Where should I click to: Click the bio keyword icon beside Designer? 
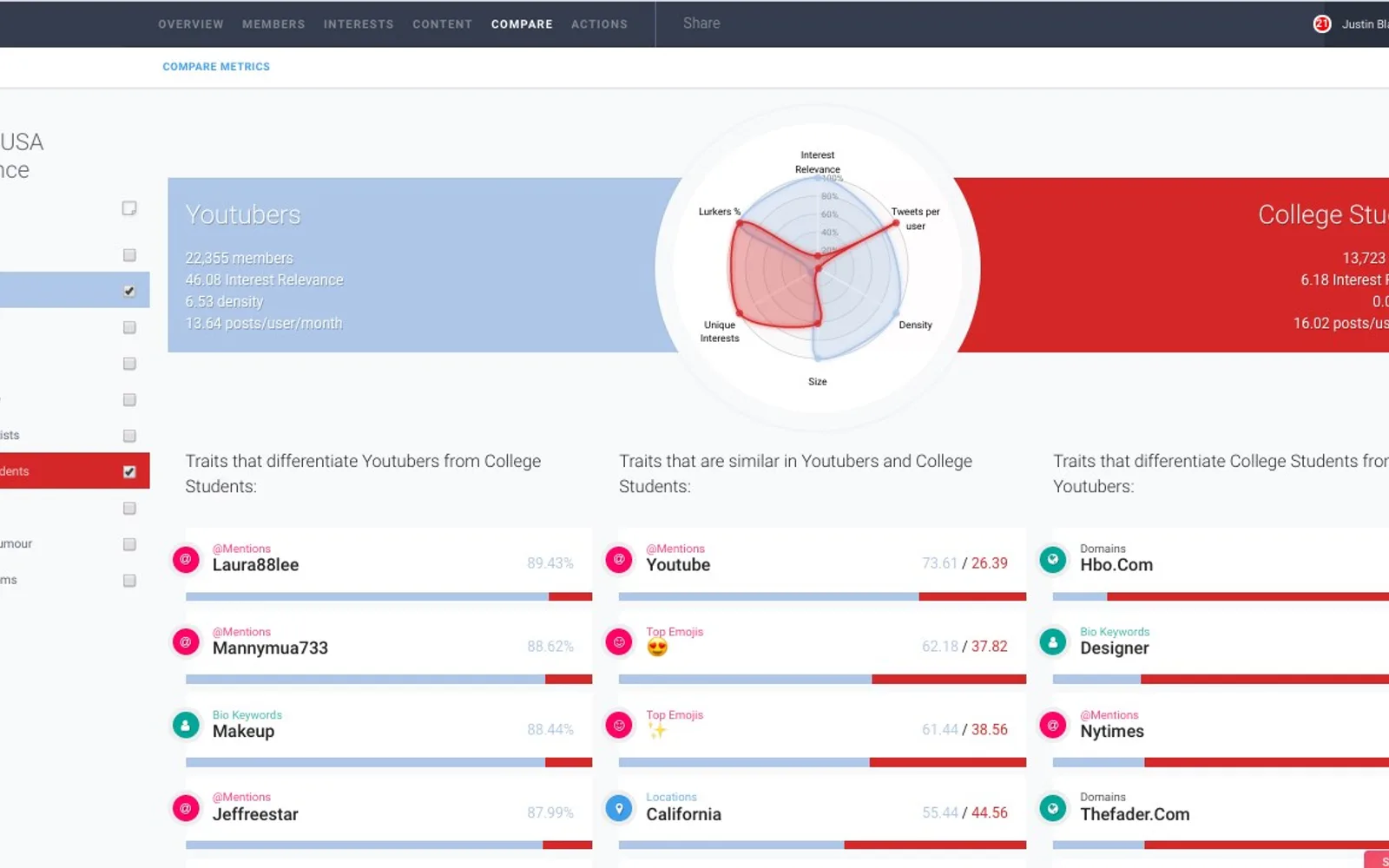point(1053,643)
